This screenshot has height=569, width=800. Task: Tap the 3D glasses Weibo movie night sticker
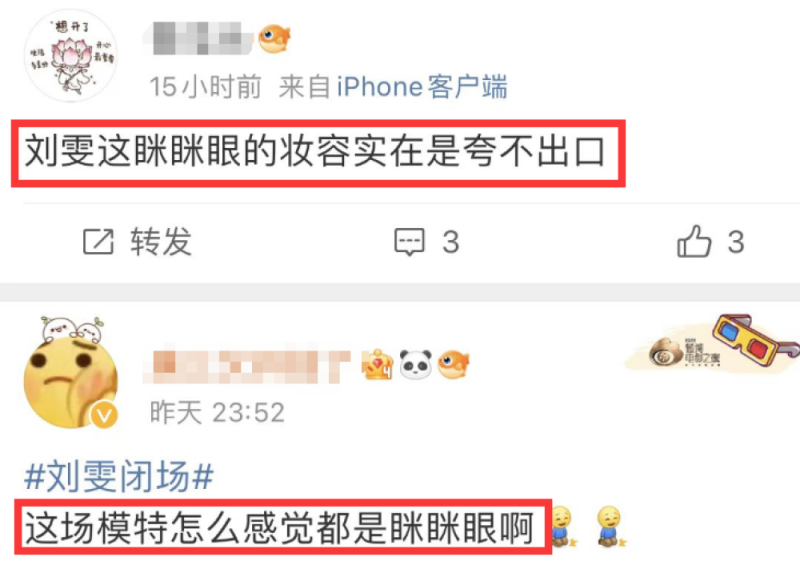click(713, 344)
